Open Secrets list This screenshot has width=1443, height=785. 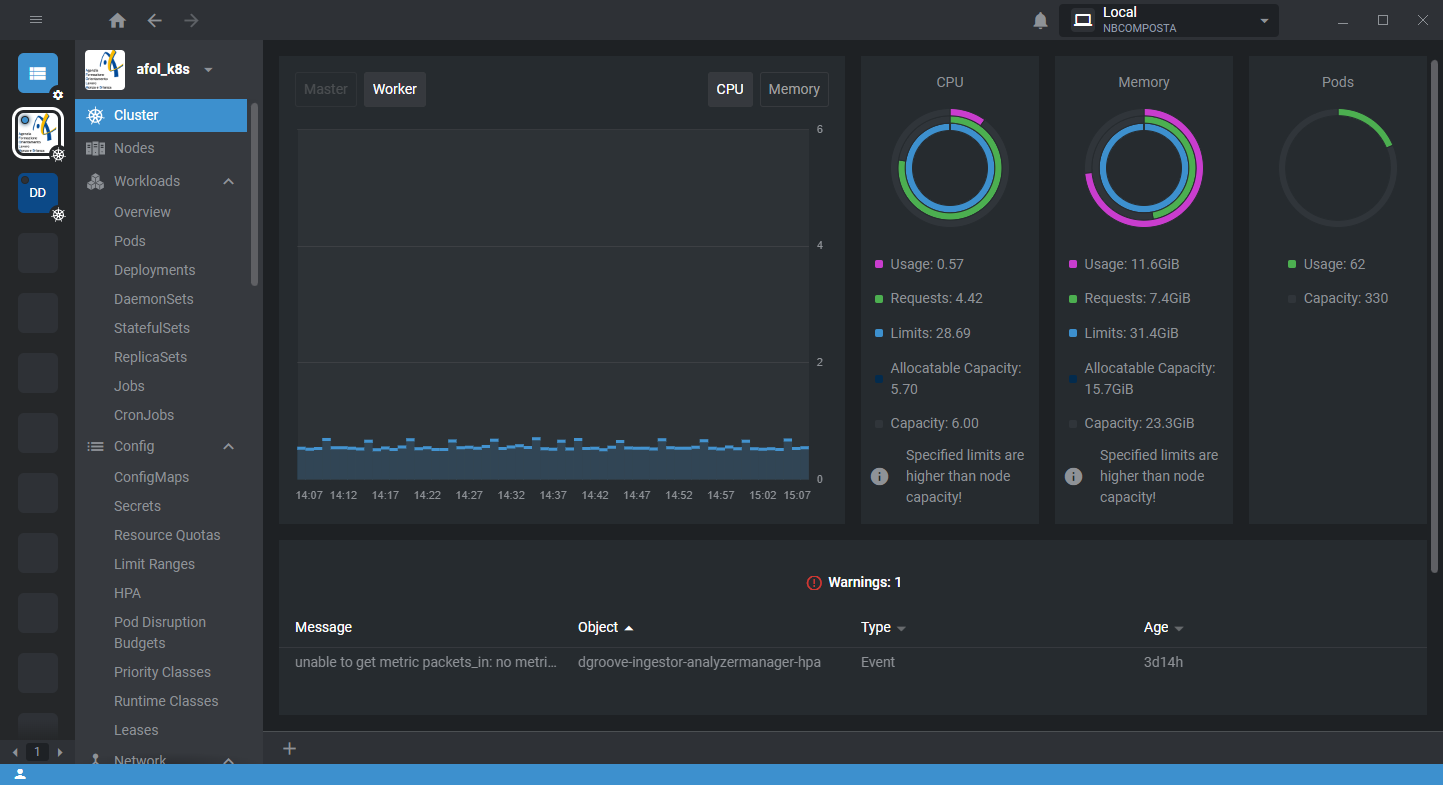(137, 506)
